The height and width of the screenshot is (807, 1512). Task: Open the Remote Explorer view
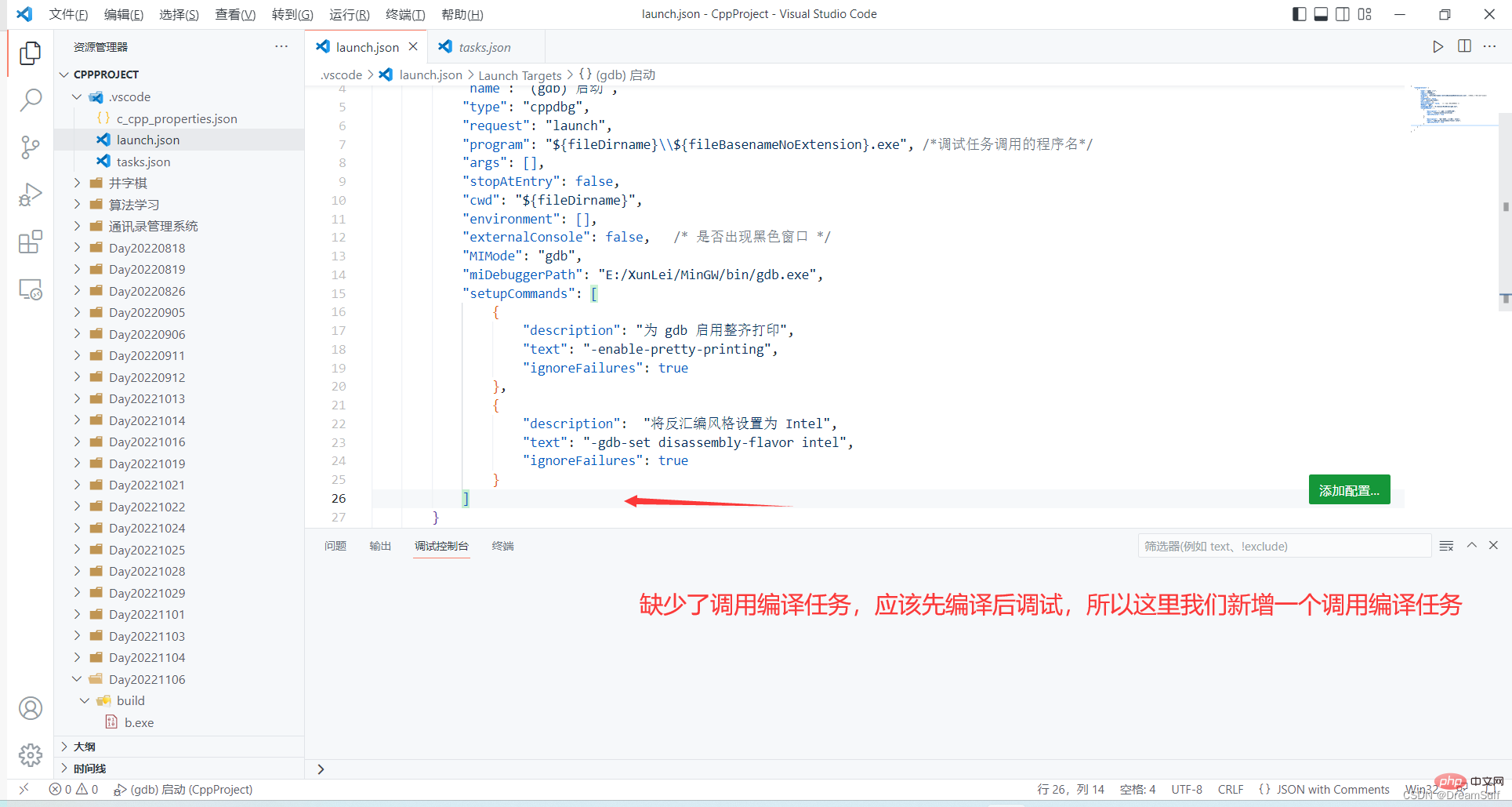point(30,290)
